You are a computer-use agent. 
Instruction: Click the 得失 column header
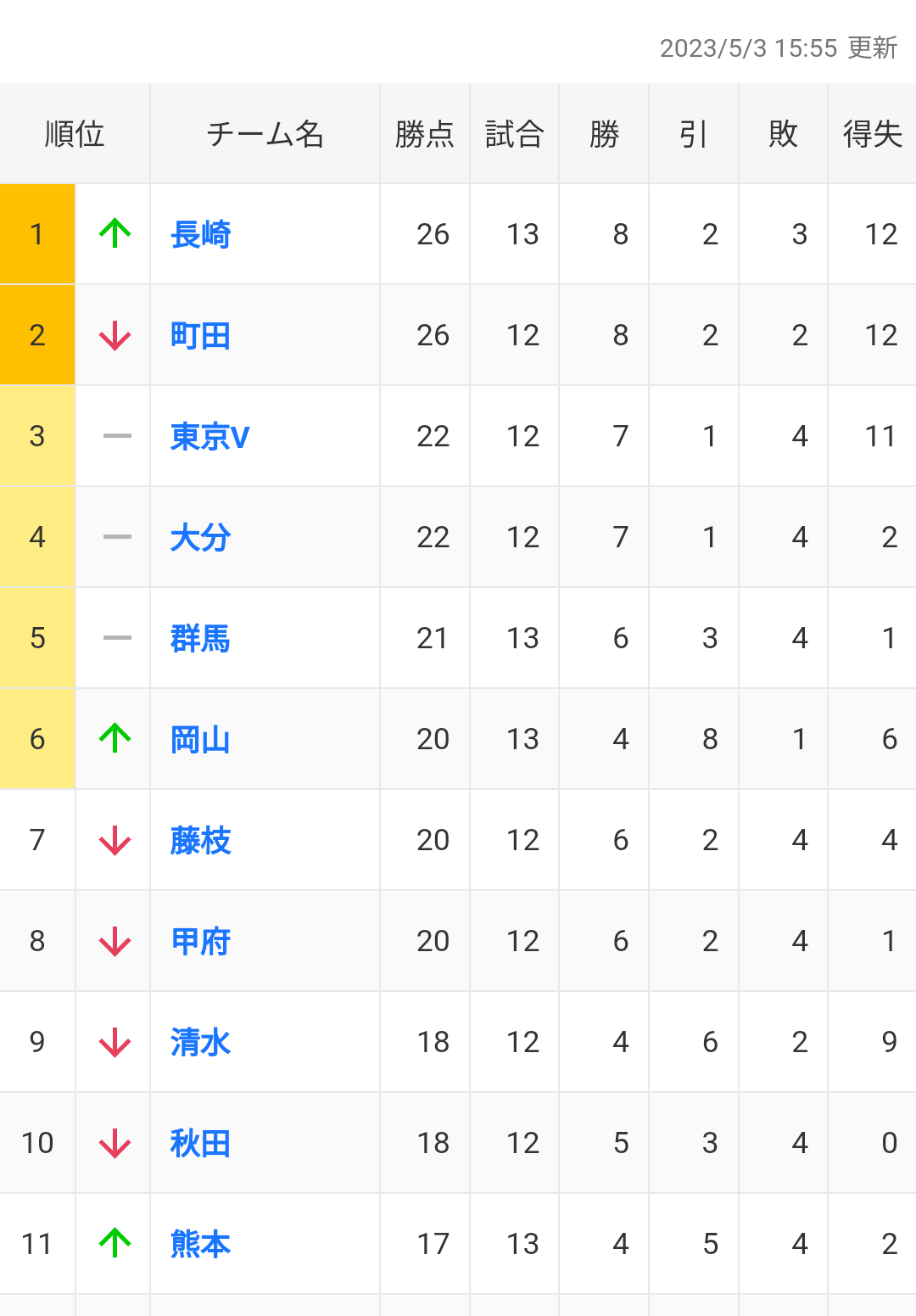(x=872, y=134)
